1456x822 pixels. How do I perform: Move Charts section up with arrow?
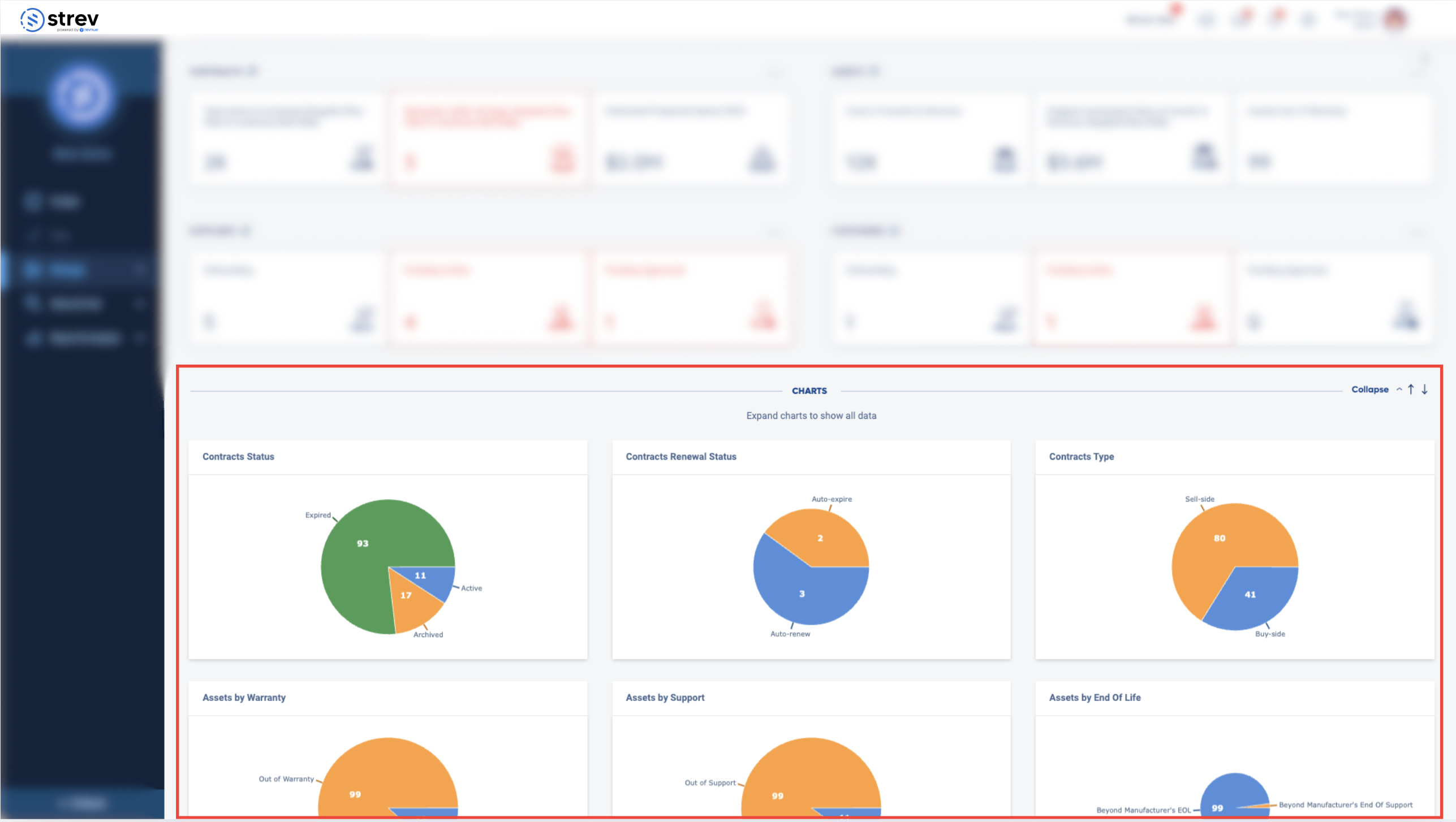coord(1411,390)
